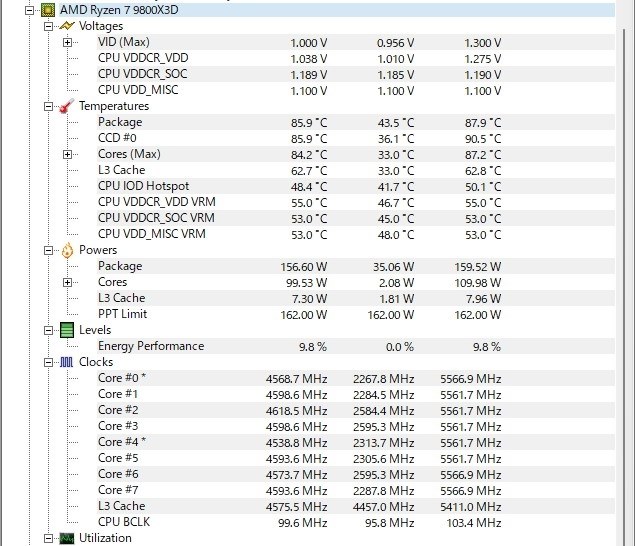Image resolution: width=635 pixels, height=546 pixels.
Task: Select the Package temperature row
Action: 356,122
